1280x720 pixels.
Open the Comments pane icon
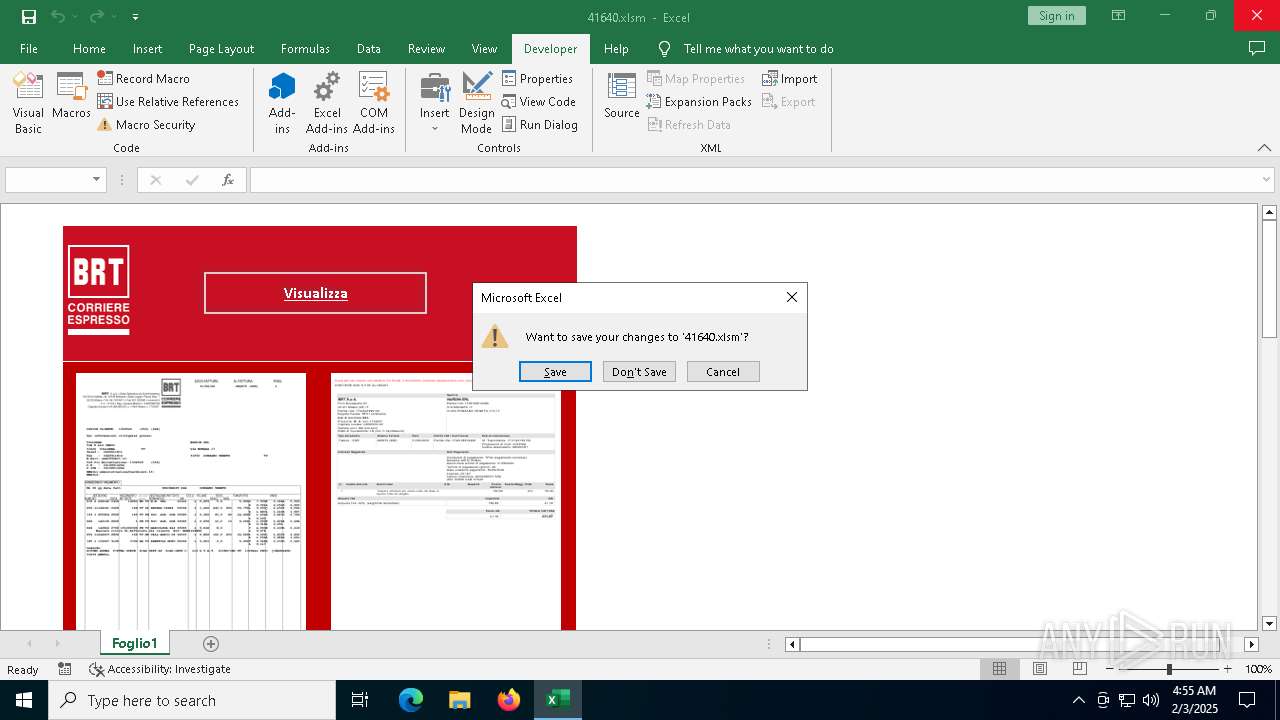1257,48
